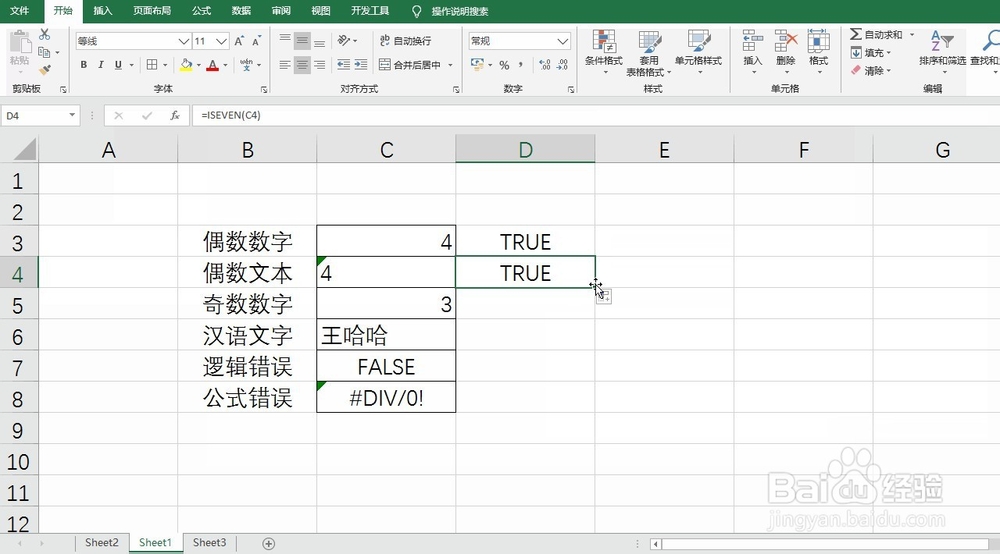This screenshot has width=1000, height=554.
Task: Apply red font color A
Action: pyautogui.click(x=213, y=65)
